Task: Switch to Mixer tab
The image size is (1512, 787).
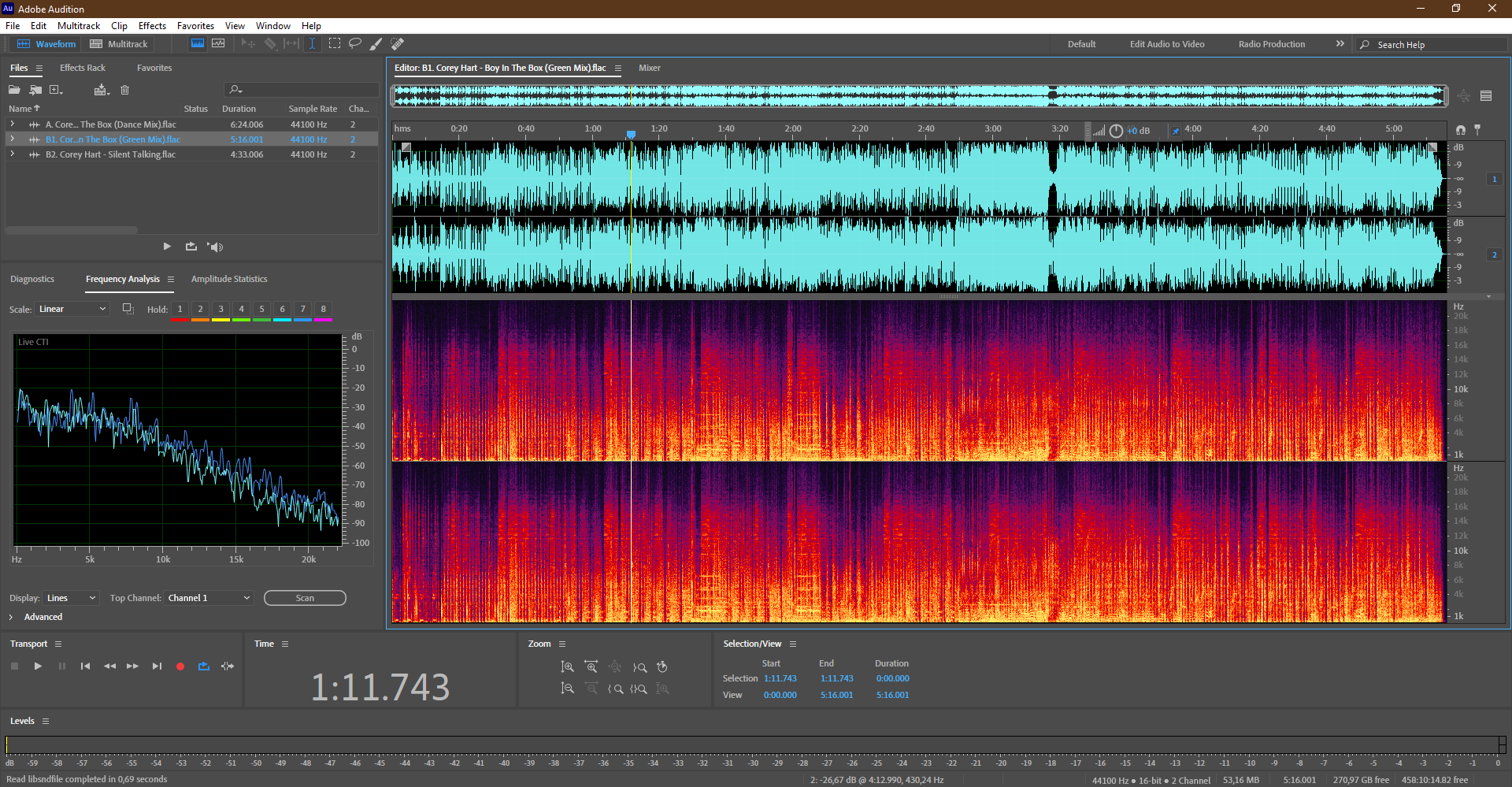Action: pyautogui.click(x=650, y=68)
